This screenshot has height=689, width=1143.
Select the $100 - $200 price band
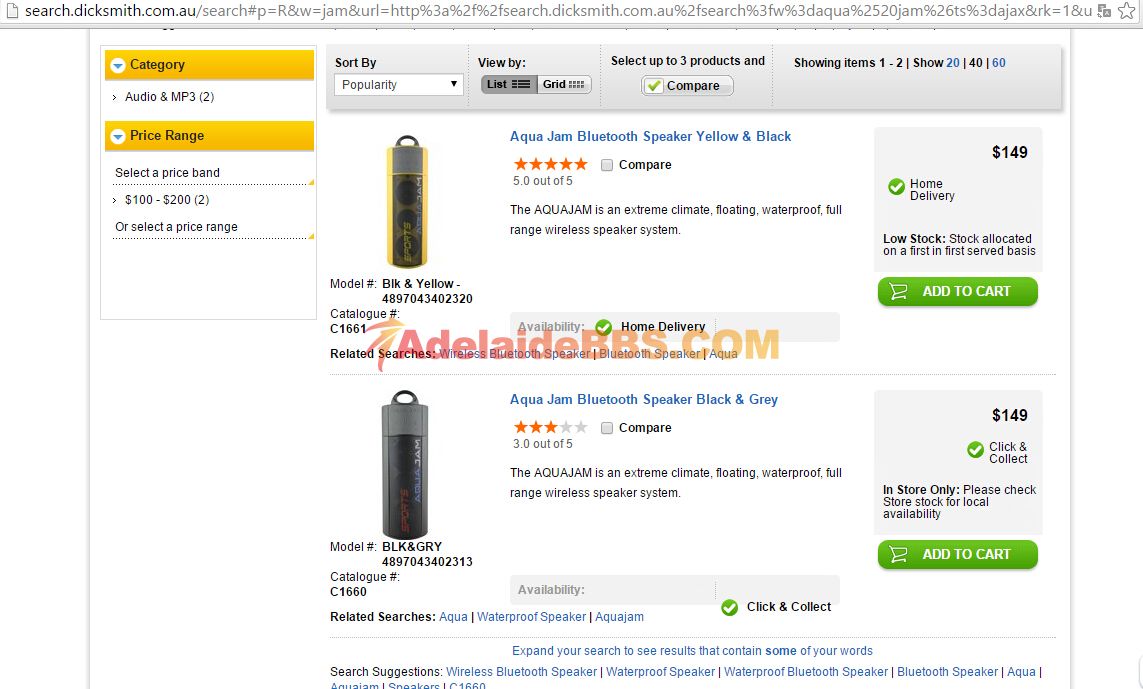(x=166, y=200)
